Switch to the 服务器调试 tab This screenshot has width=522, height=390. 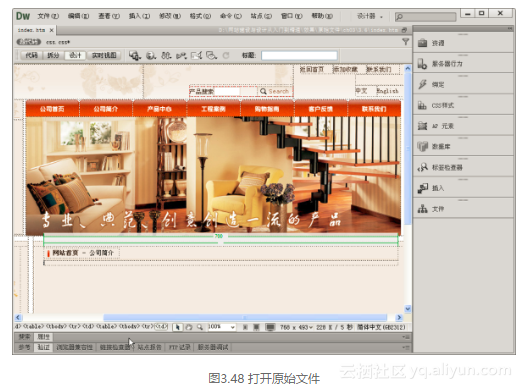click(213, 347)
